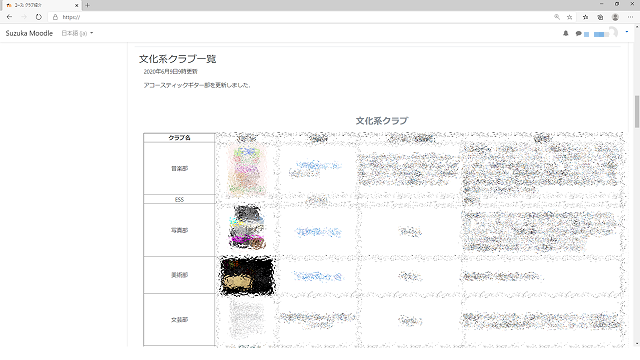Viewport: 640px width, 360px height.
Task: Add this page to favorites with star icon
Action: point(569,17)
